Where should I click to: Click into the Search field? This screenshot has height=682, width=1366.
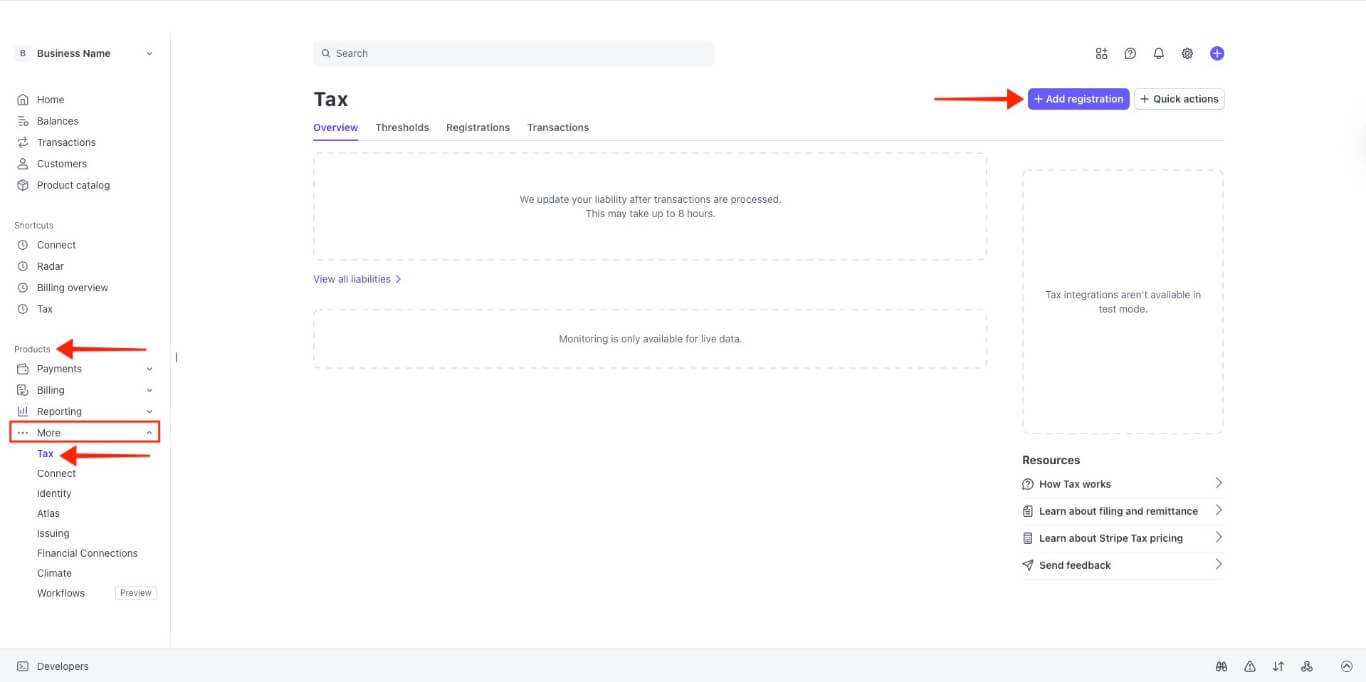514,54
